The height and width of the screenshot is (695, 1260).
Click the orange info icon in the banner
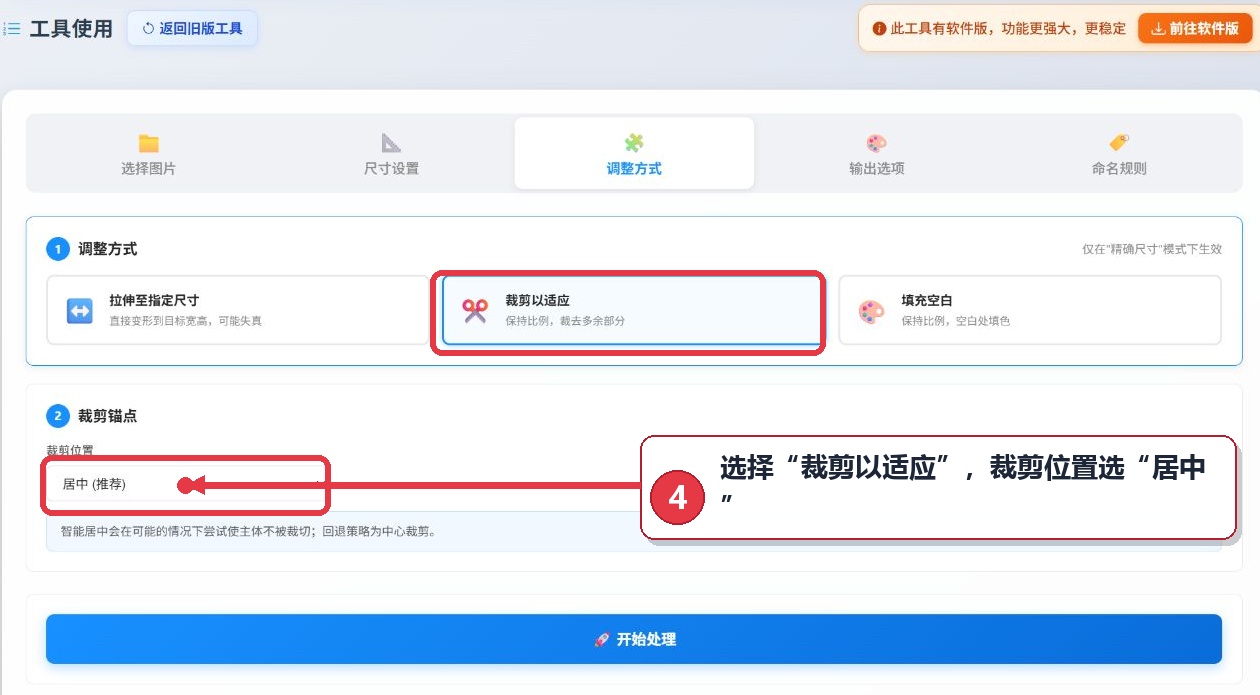point(879,29)
